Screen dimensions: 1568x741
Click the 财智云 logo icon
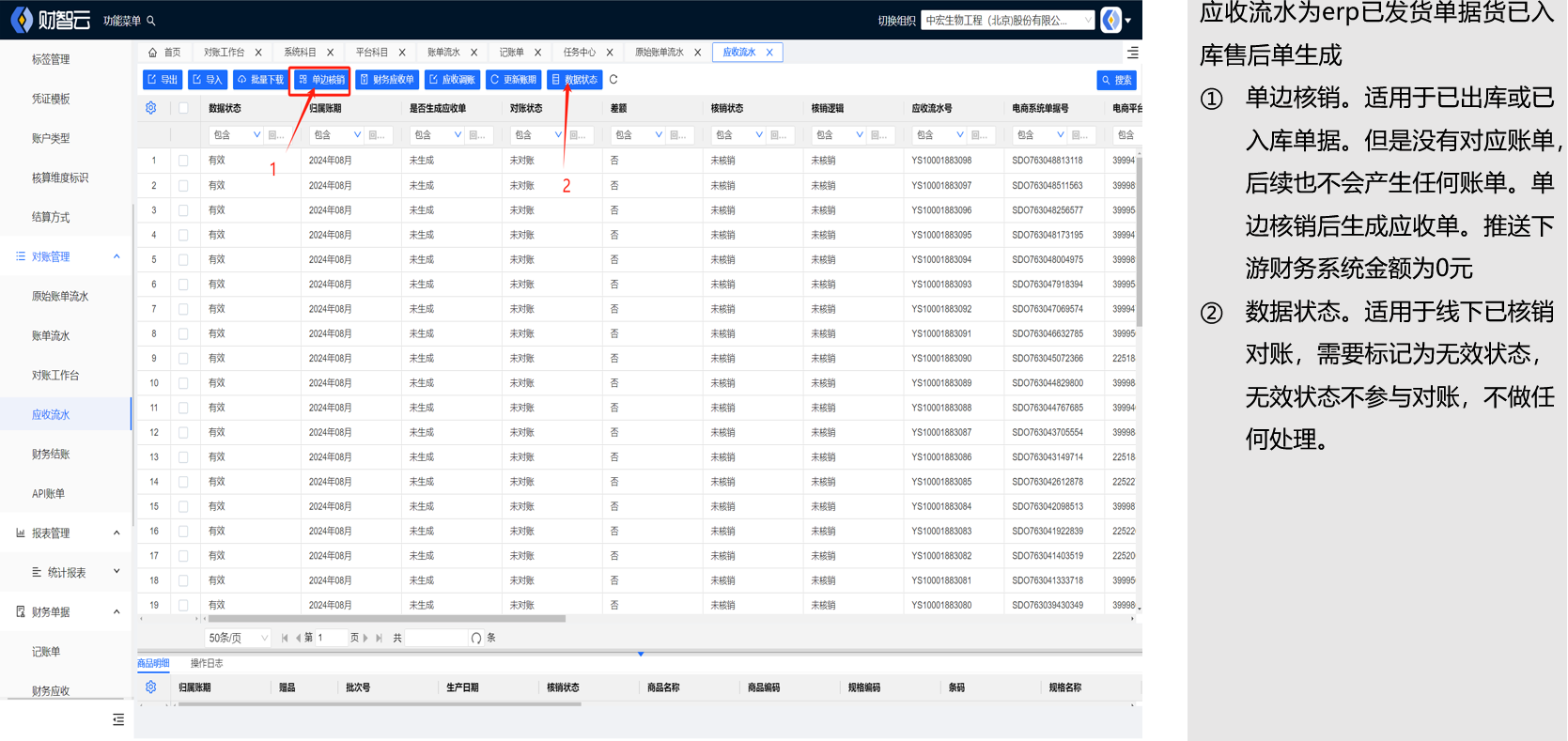[21, 20]
